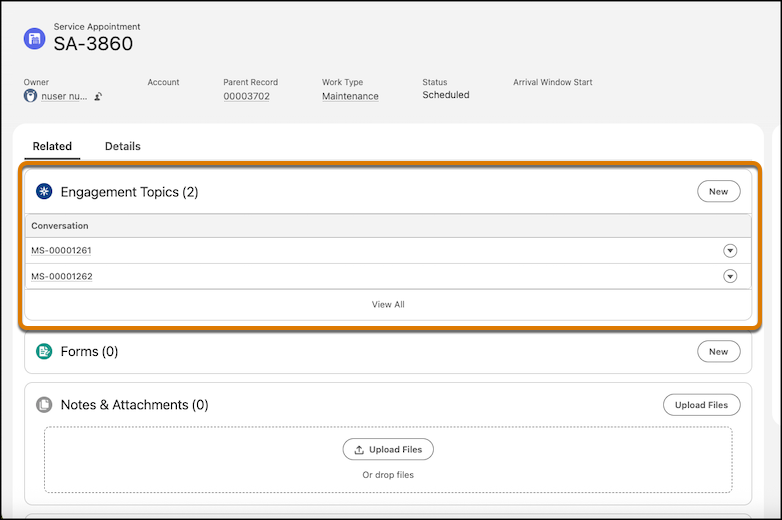Create a New Engagement Topic

tap(718, 191)
